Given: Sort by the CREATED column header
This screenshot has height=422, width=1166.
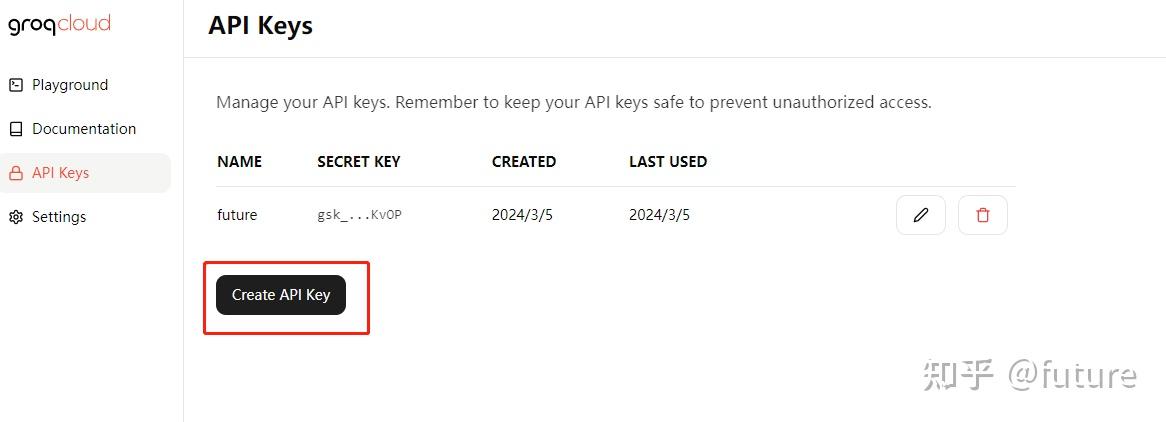Looking at the screenshot, I should coord(524,162).
